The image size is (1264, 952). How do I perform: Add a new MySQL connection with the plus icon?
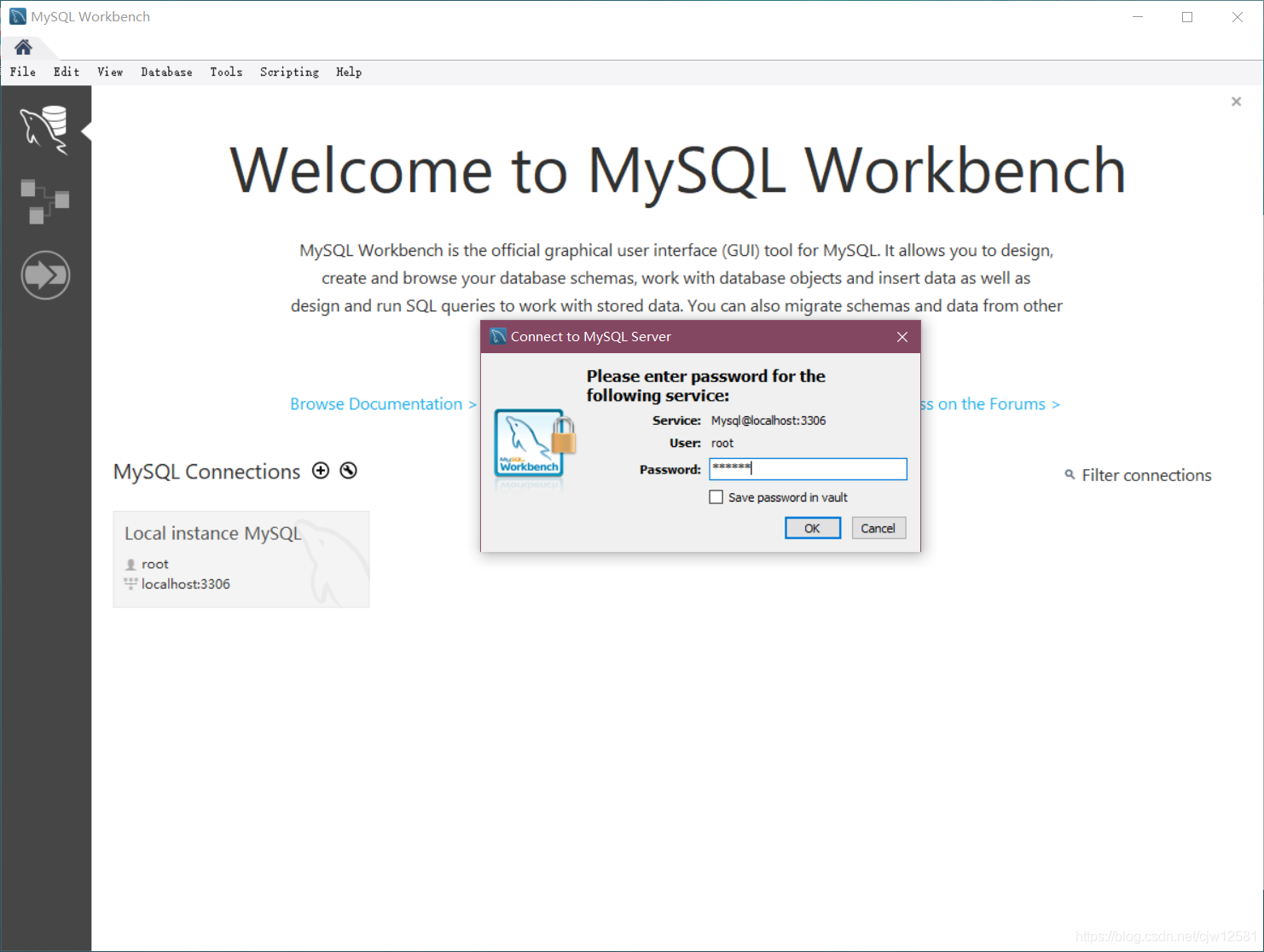point(321,471)
